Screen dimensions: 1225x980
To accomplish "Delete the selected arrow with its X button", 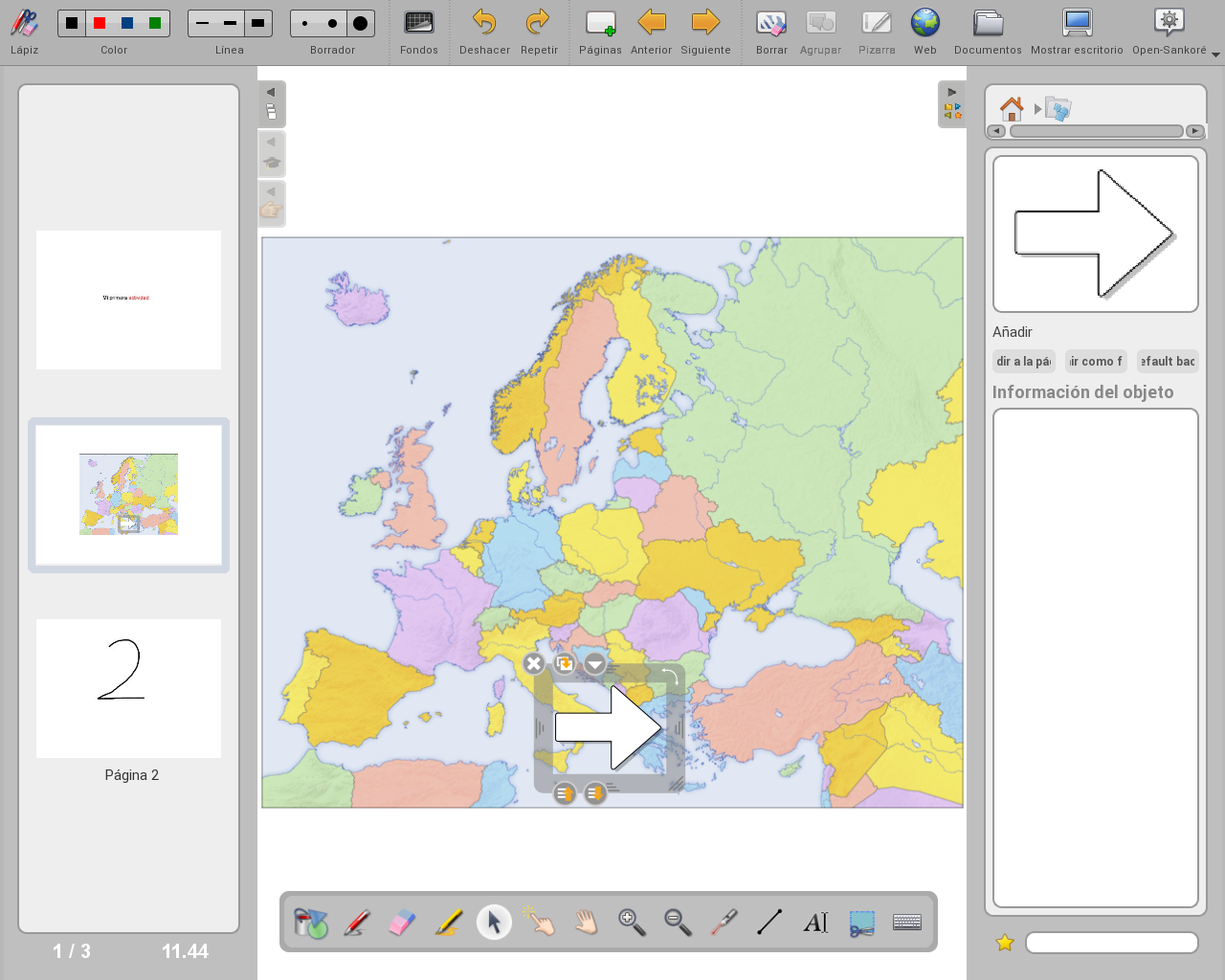I will (534, 663).
